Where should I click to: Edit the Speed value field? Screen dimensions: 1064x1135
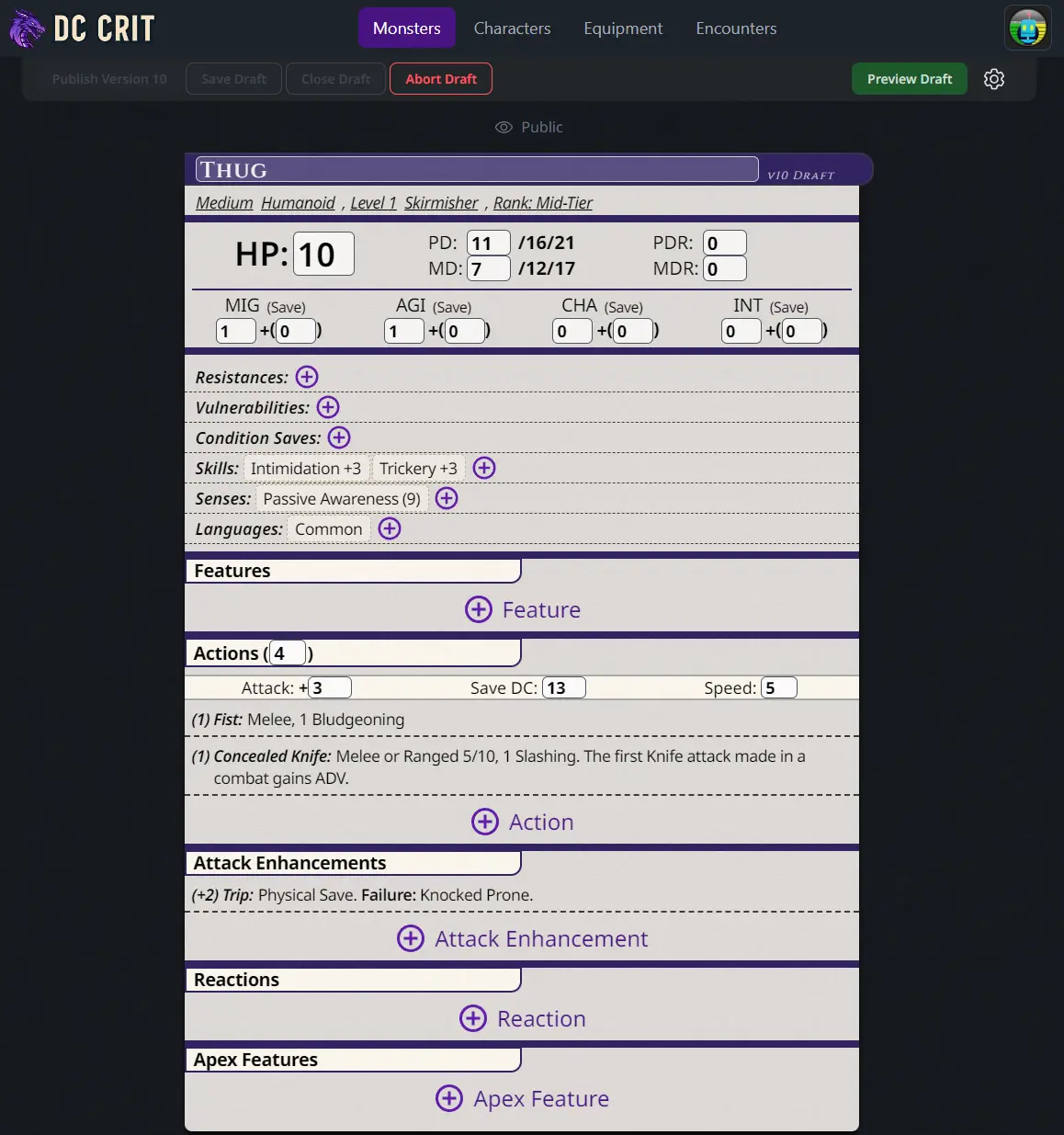779,687
